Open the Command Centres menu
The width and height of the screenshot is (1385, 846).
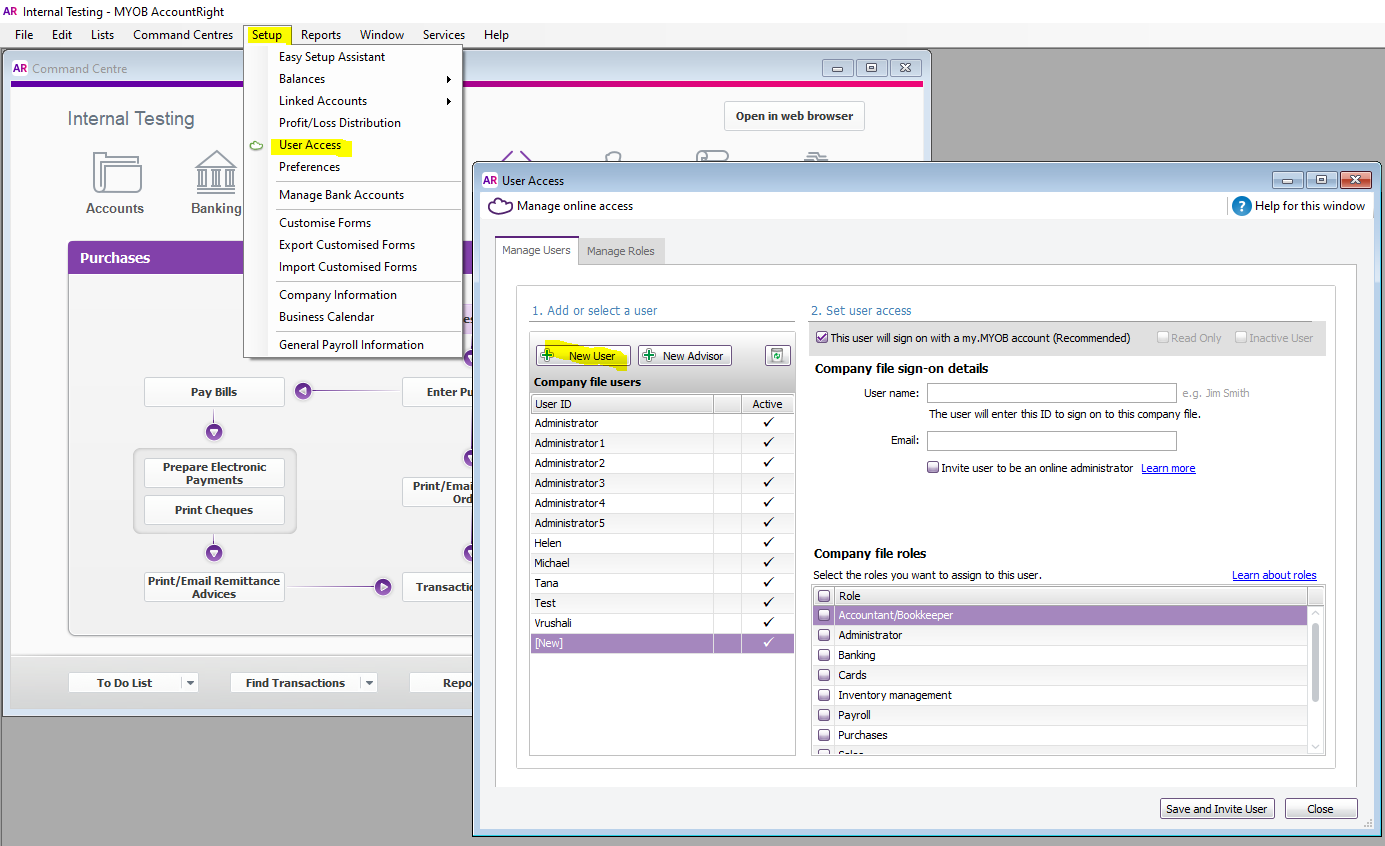coord(183,35)
